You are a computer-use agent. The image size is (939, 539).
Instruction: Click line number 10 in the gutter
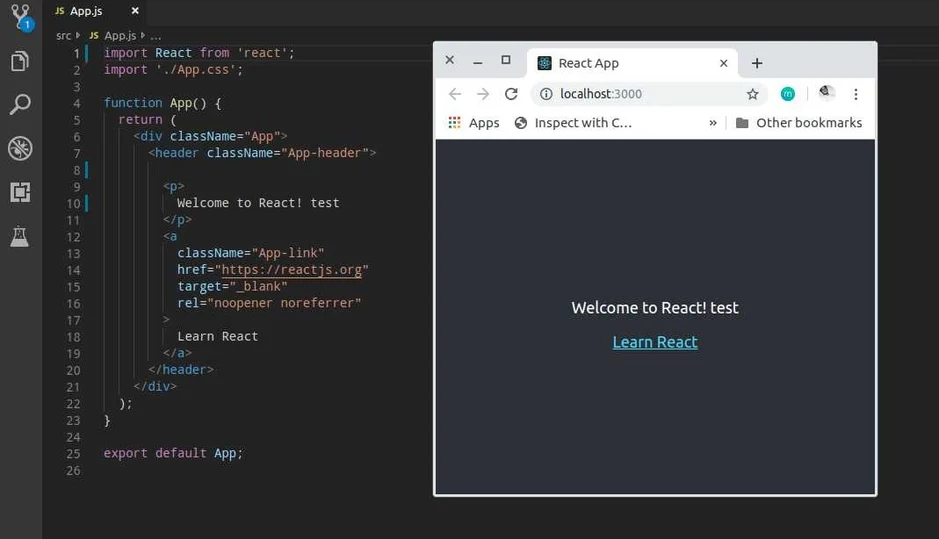point(73,204)
